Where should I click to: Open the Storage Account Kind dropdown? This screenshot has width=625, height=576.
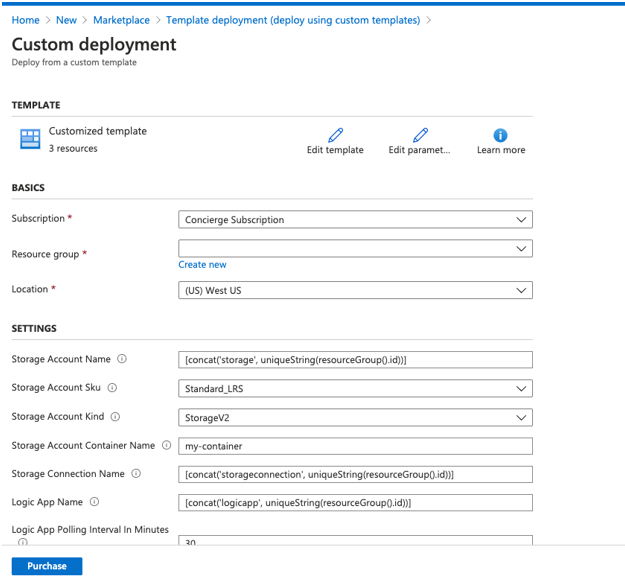[x=355, y=417]
